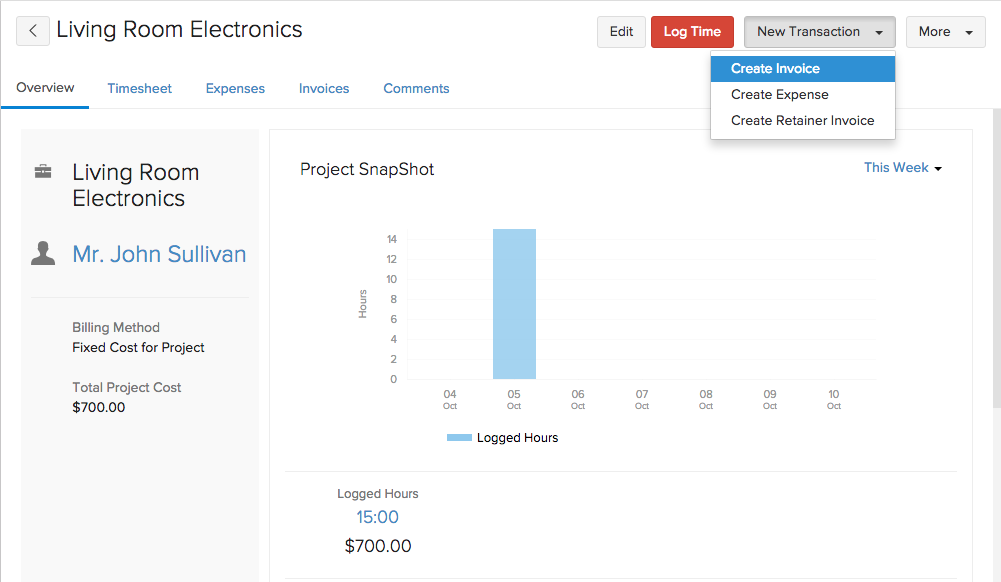This screenshot has height=582, width=1001.
Task: Click Fixed Cost for Project value
Action: (138, 348)
